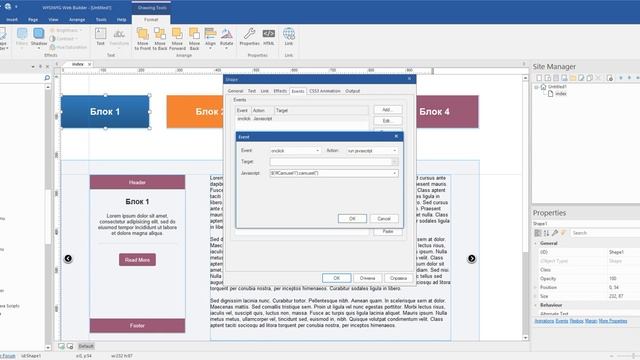Open the View ribbon tab
This screenshot has width=640, height=360.
pos(53,20)
